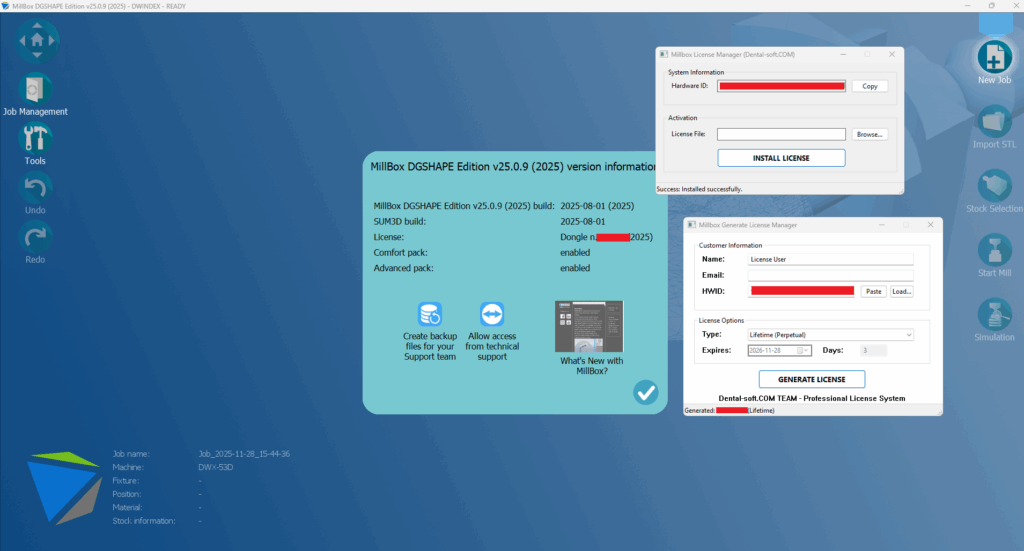
Task: Click the MillBox logo at bottom left
Action: (x=63, y=488)
